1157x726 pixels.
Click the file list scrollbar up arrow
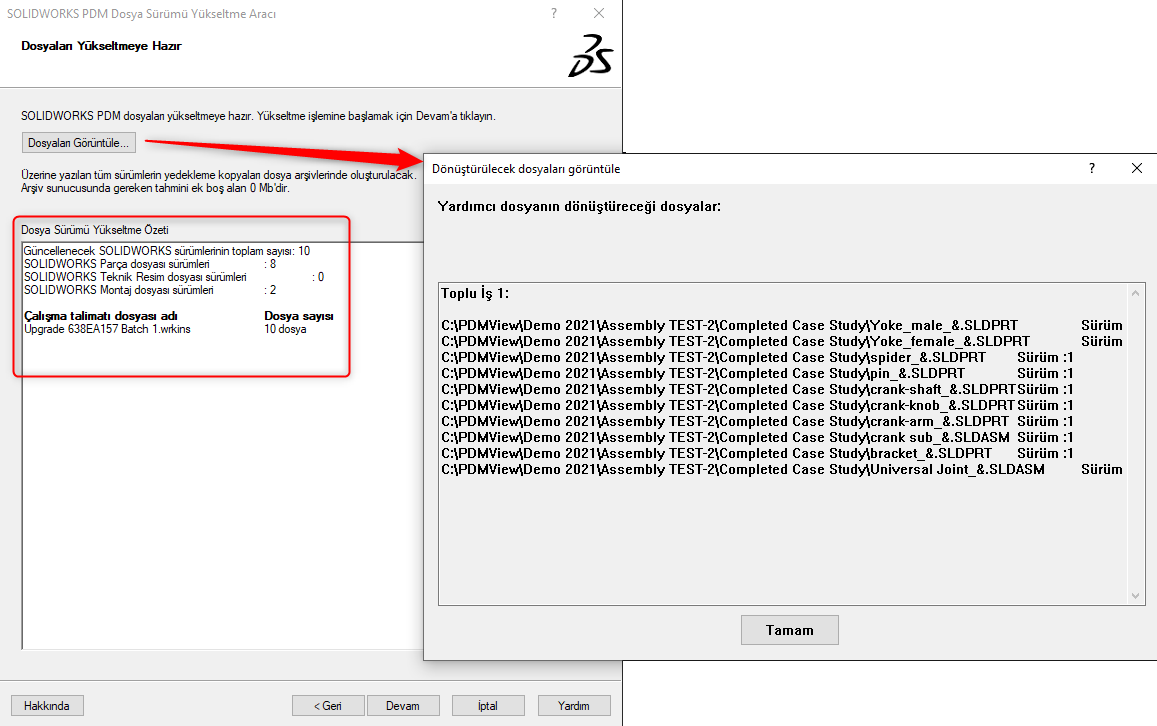[1135, 293]
